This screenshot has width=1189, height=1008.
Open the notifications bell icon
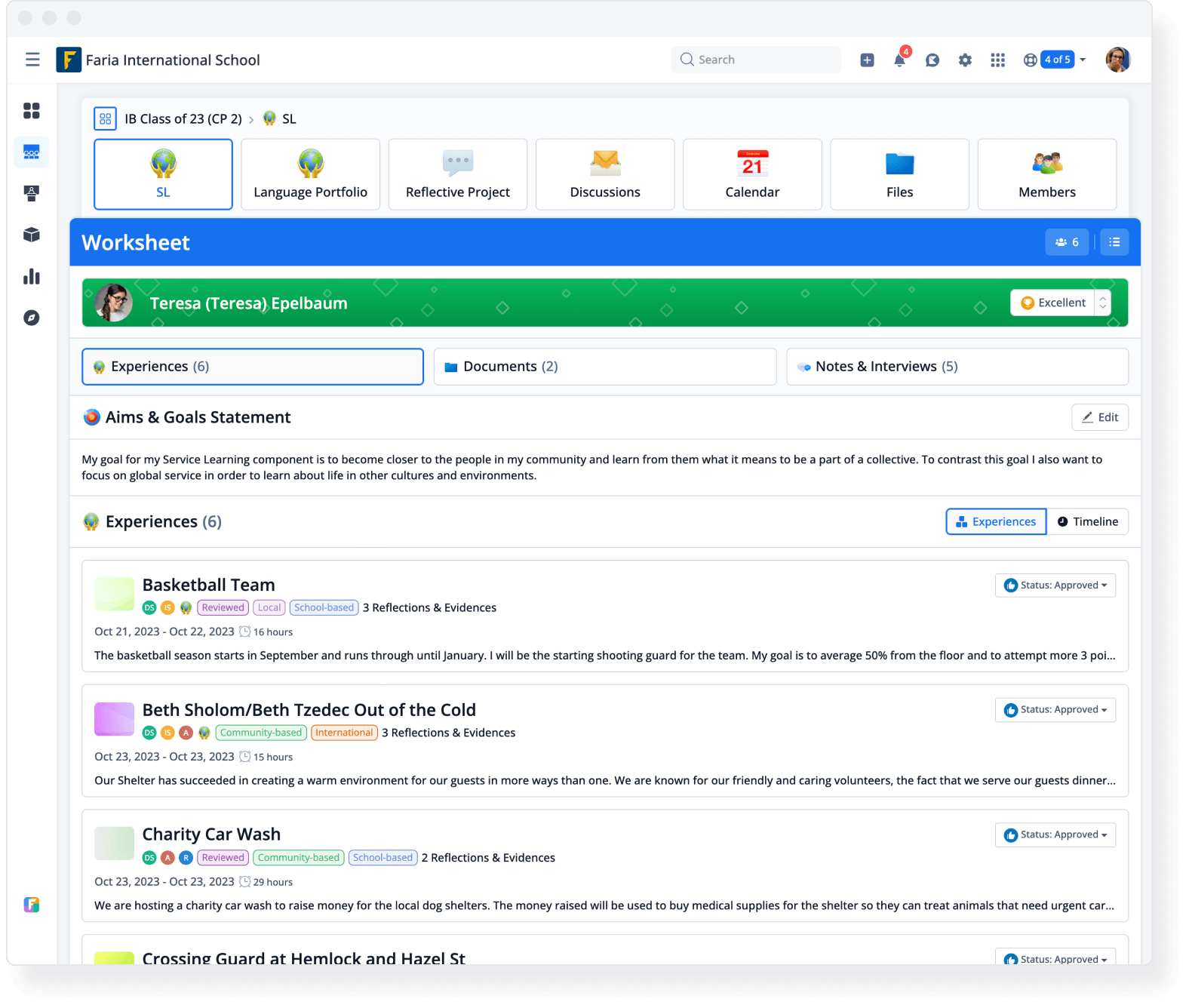(899, 60)
